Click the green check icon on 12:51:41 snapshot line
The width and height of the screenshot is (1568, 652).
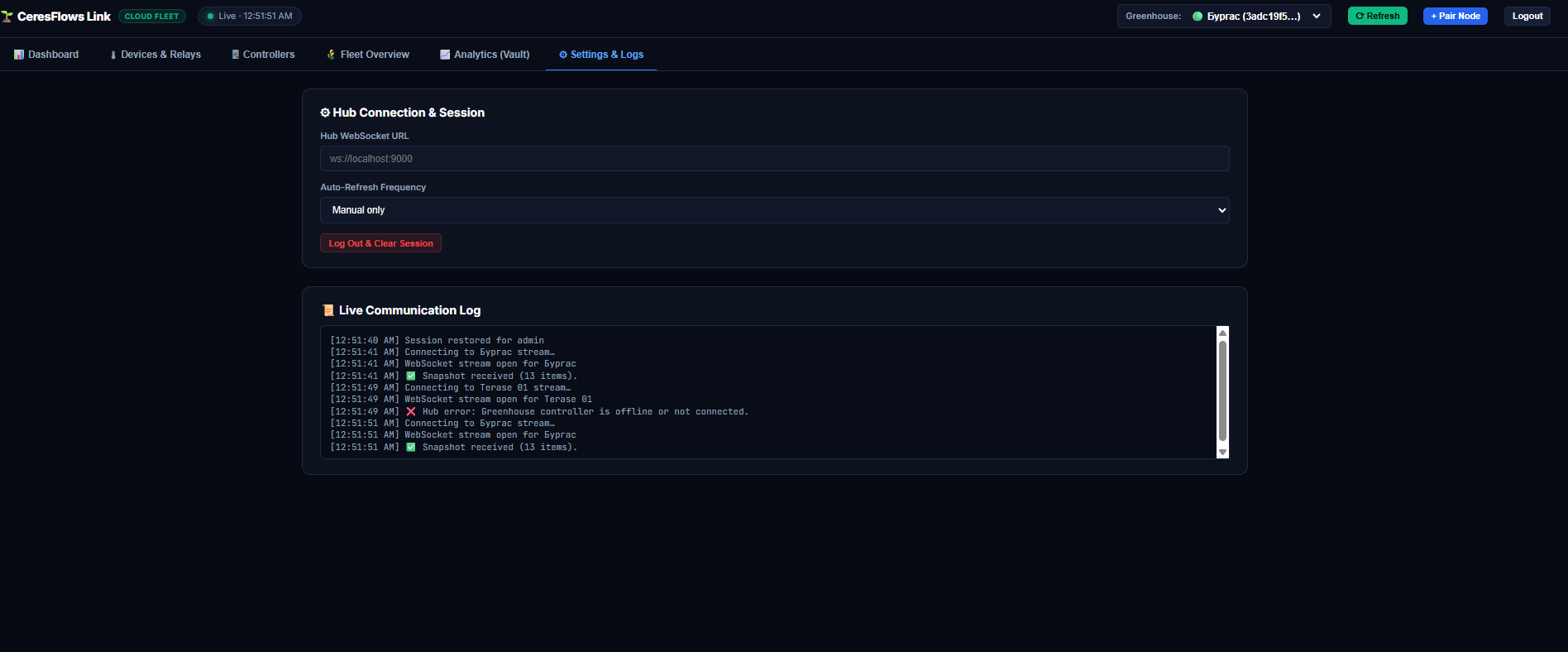[411, 376]
